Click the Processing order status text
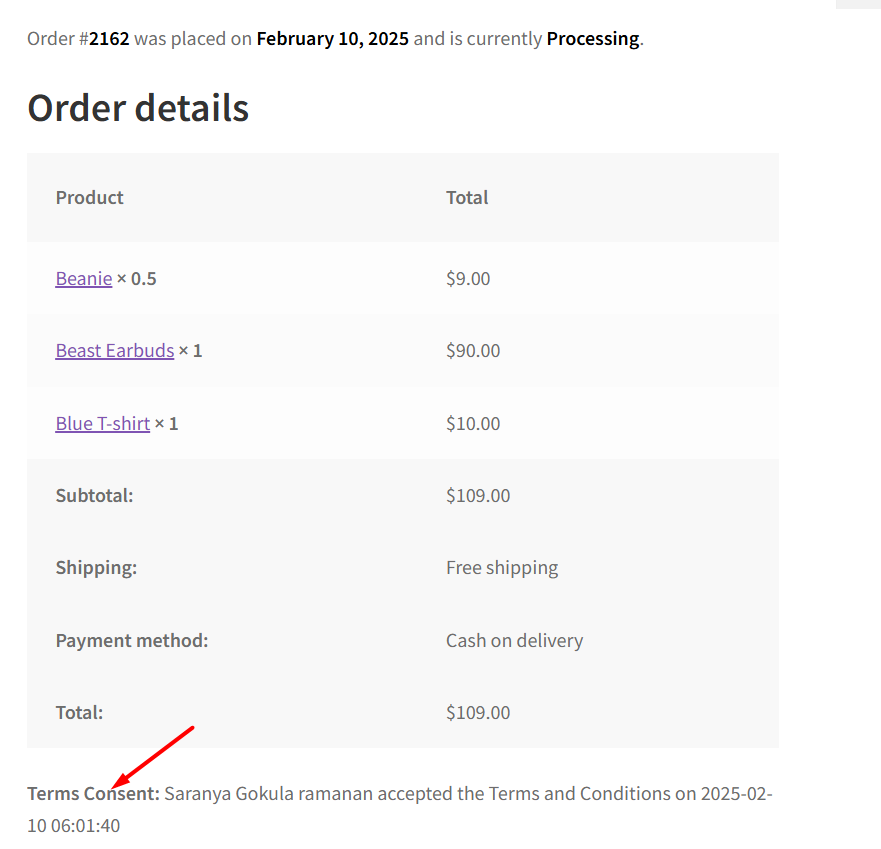 [x=592, y=39]
